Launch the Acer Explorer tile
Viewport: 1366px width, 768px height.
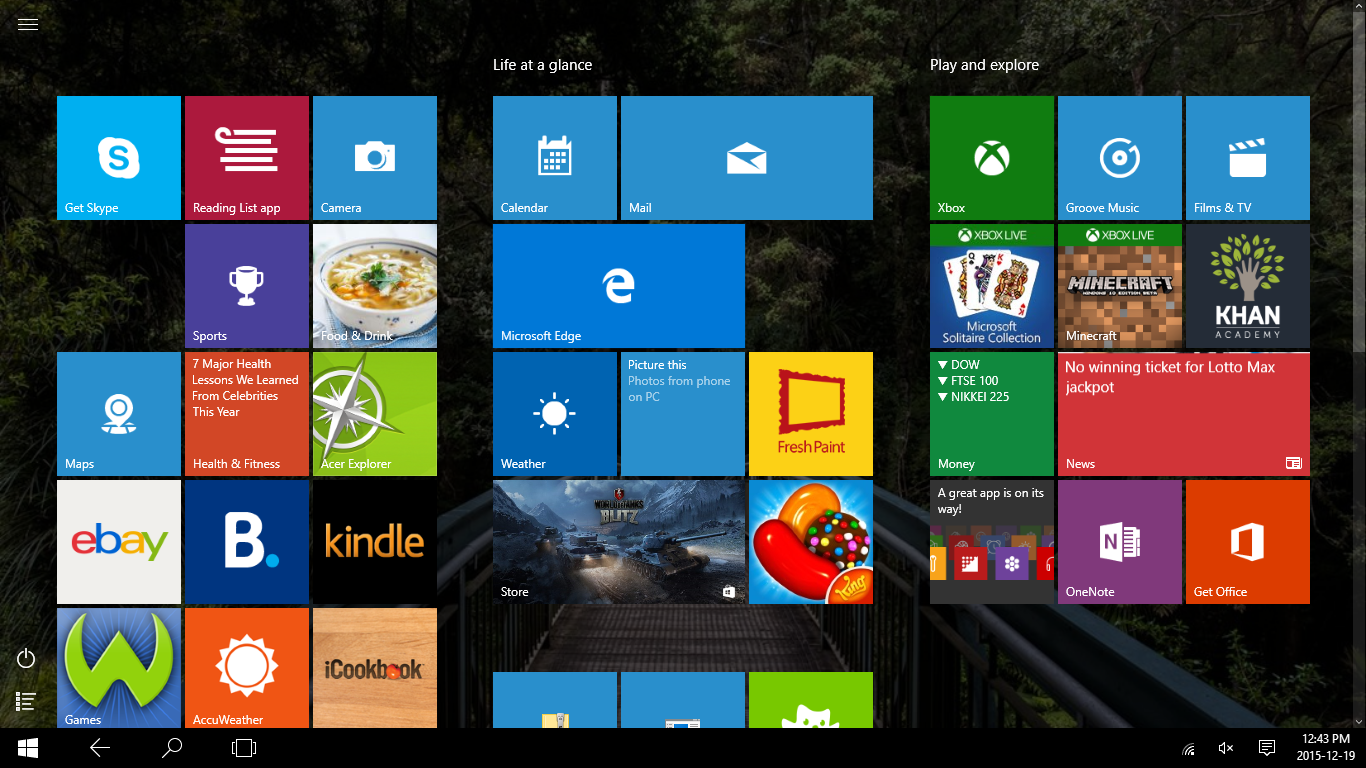click(375, 414)
